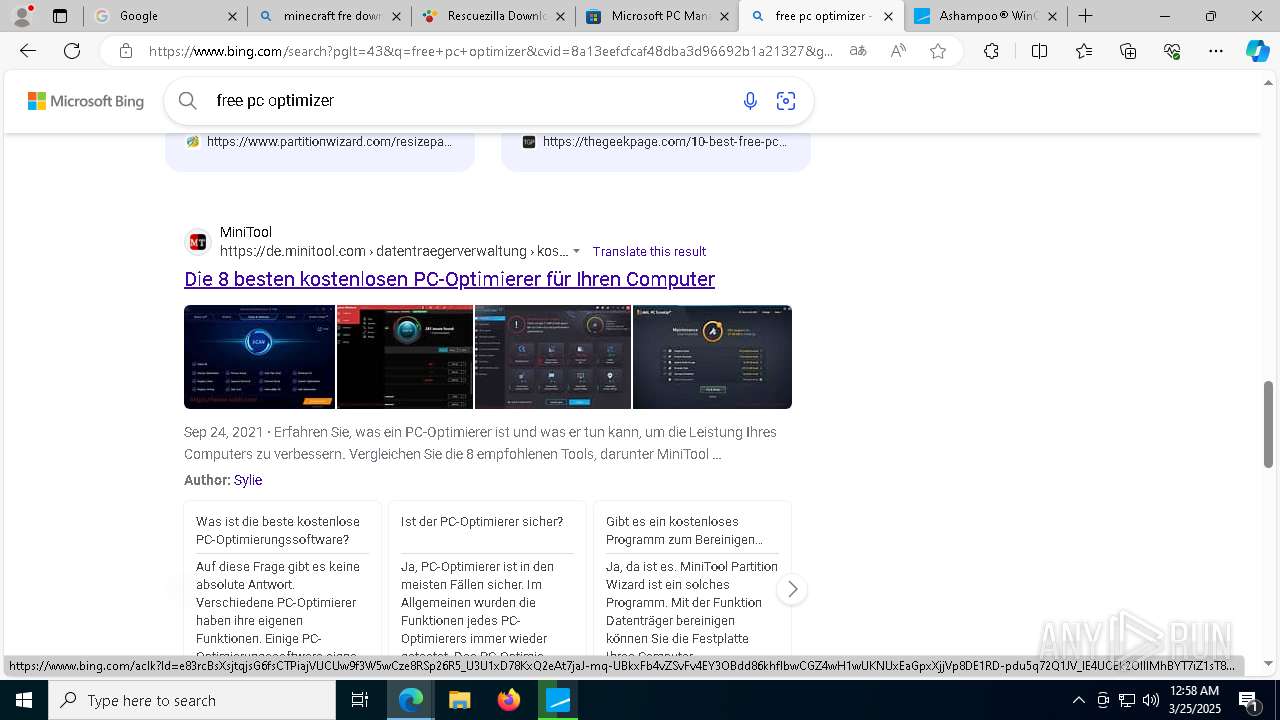
Task: Open author Sylie link
Action: (x=248, y=480)
